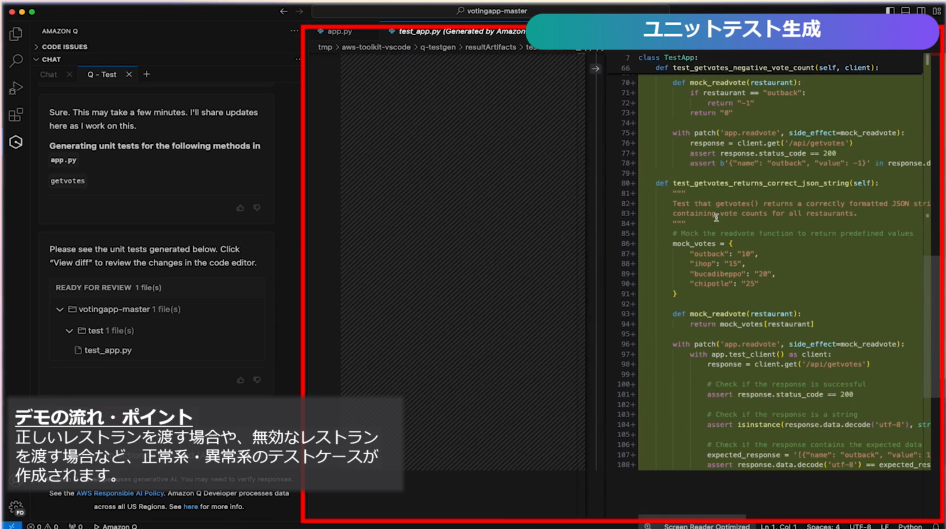The image size is (946, 529).
Task: Click line 86 'mock_votes = {' in editor
Action: click(703, 244)
